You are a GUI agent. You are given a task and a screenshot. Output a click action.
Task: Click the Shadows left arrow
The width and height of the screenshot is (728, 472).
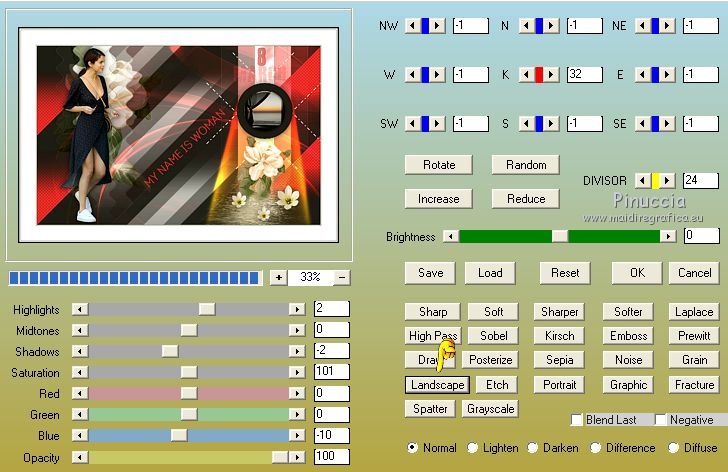pos(80,351)
